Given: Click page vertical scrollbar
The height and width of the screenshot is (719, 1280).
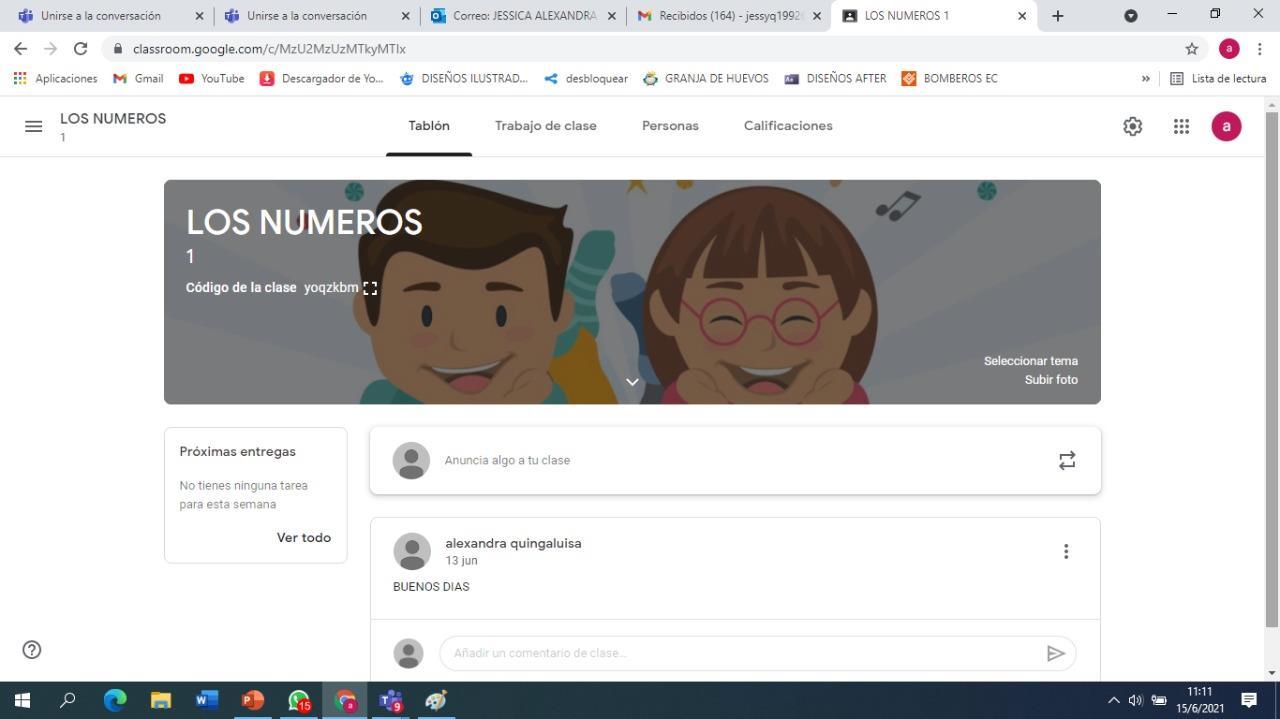Looking at the screenshot, I should [1272, 370].
